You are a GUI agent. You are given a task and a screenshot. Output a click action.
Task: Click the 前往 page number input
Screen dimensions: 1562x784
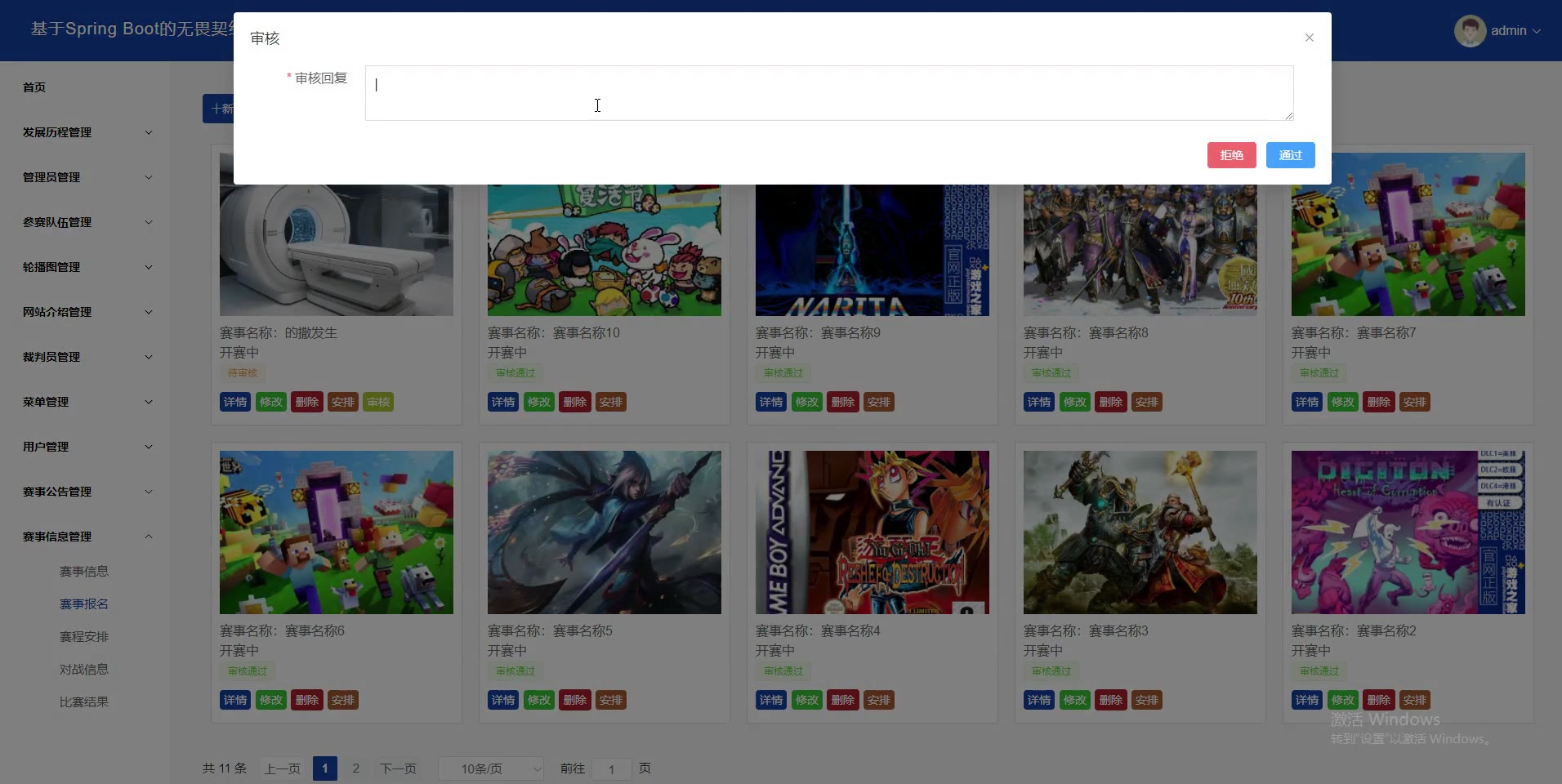coord(611,768)
